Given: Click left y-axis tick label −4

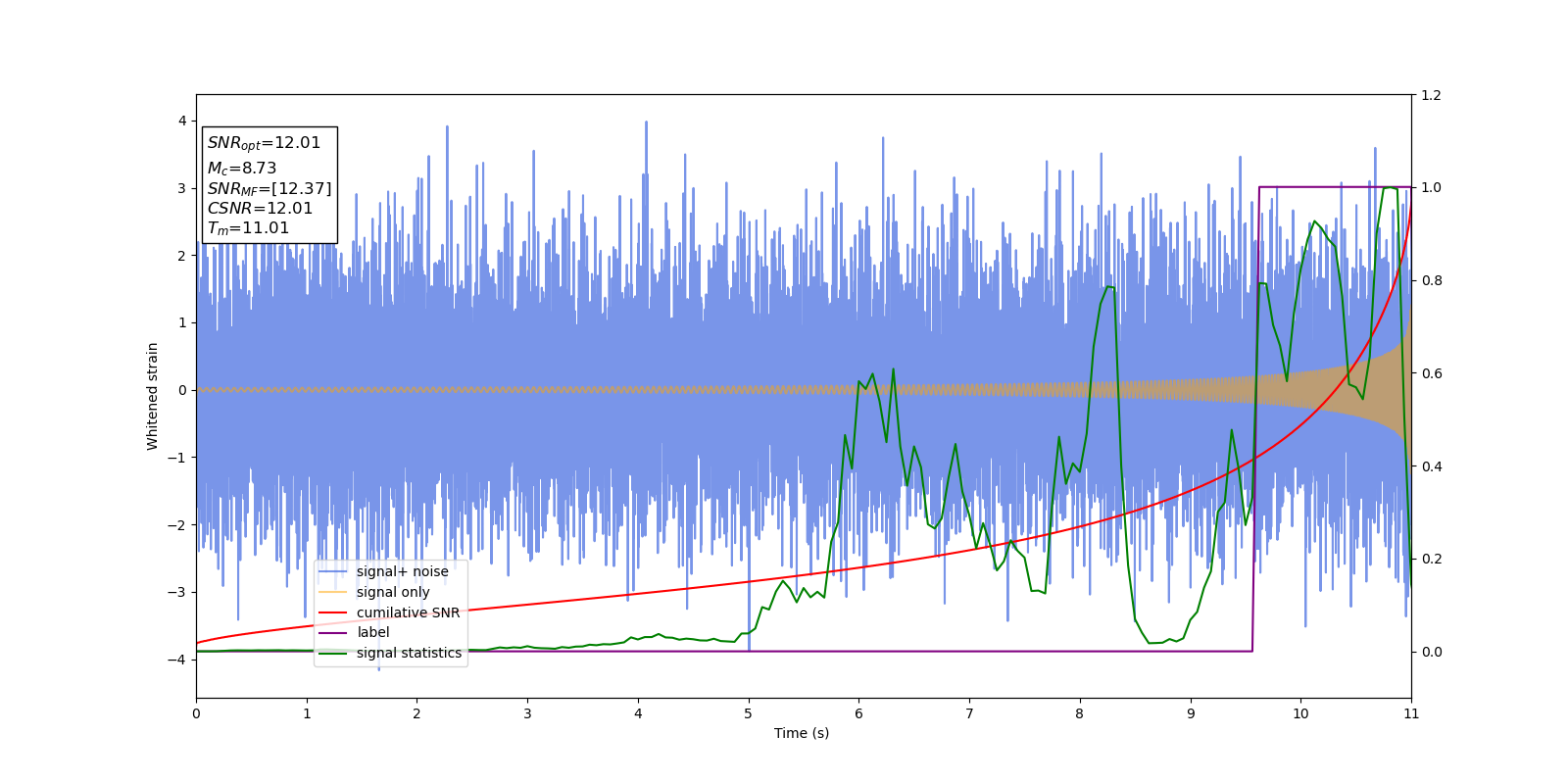Looking at the screenshot, I should coord(177,660).
